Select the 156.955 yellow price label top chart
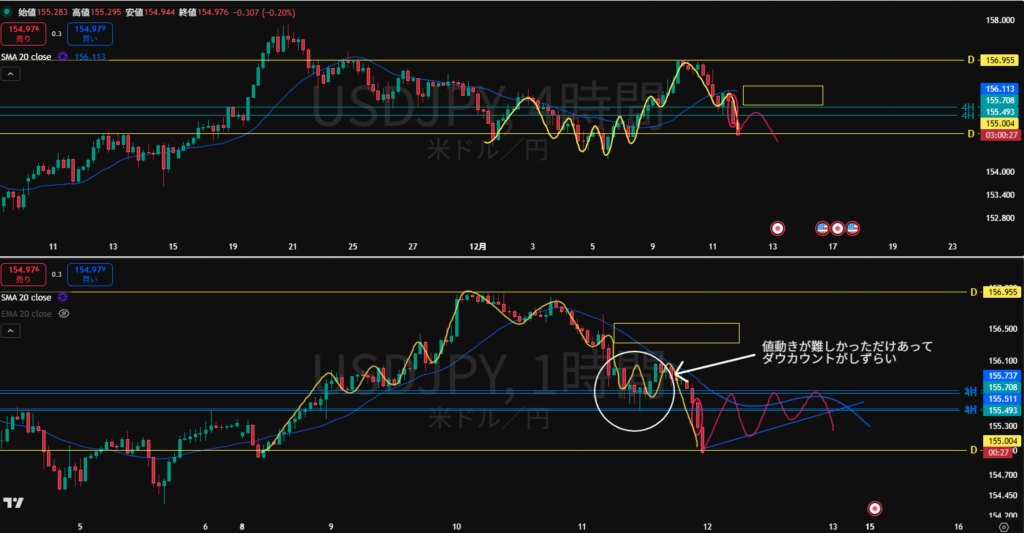The image size is (1024, 533). click(x=1000, y=60)
